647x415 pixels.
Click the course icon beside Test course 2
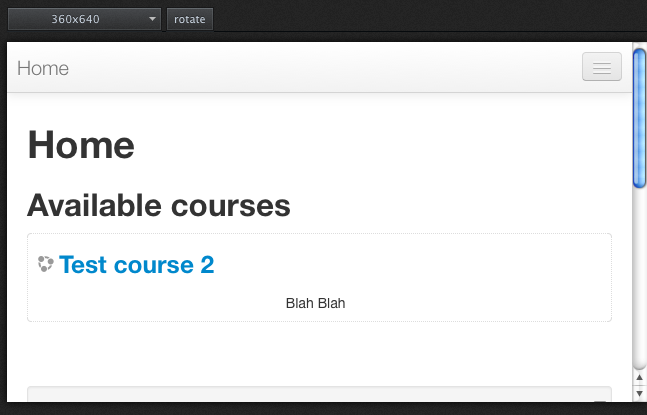coord(45,264)
